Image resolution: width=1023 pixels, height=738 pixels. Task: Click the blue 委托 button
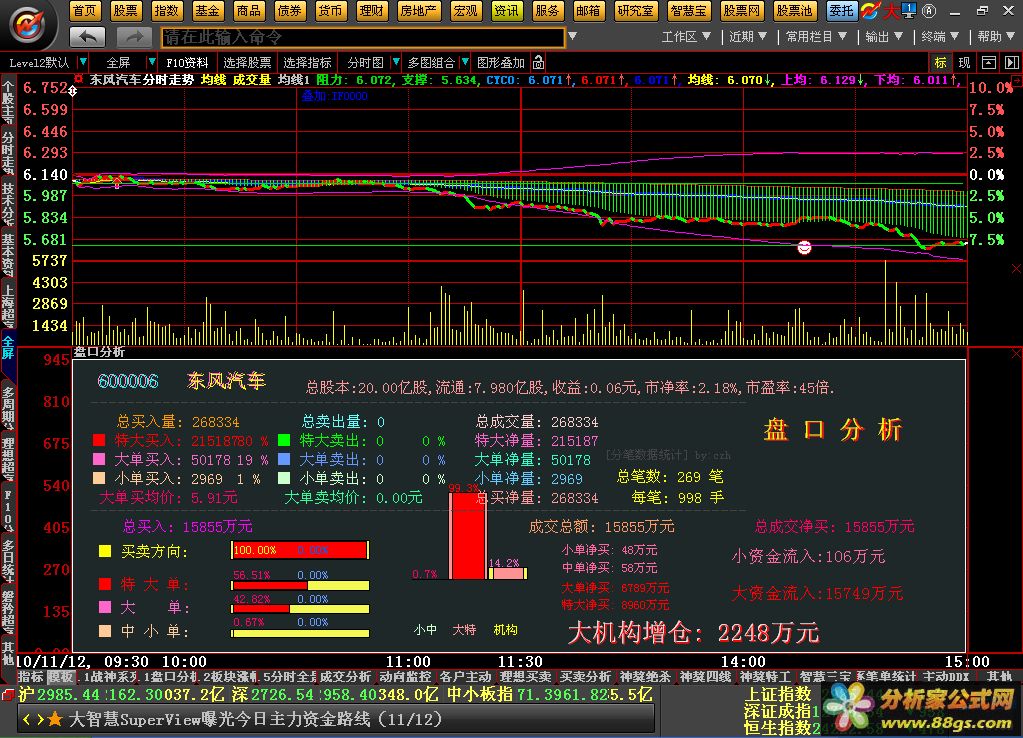click(842, 10)
